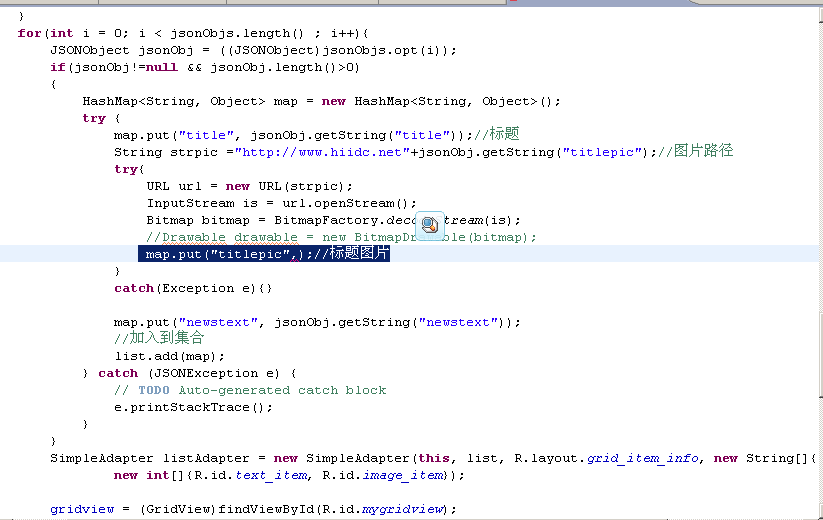Click the "http://www.hiidc.net" string literal
823x520 pixels.
tap(322, 152)
